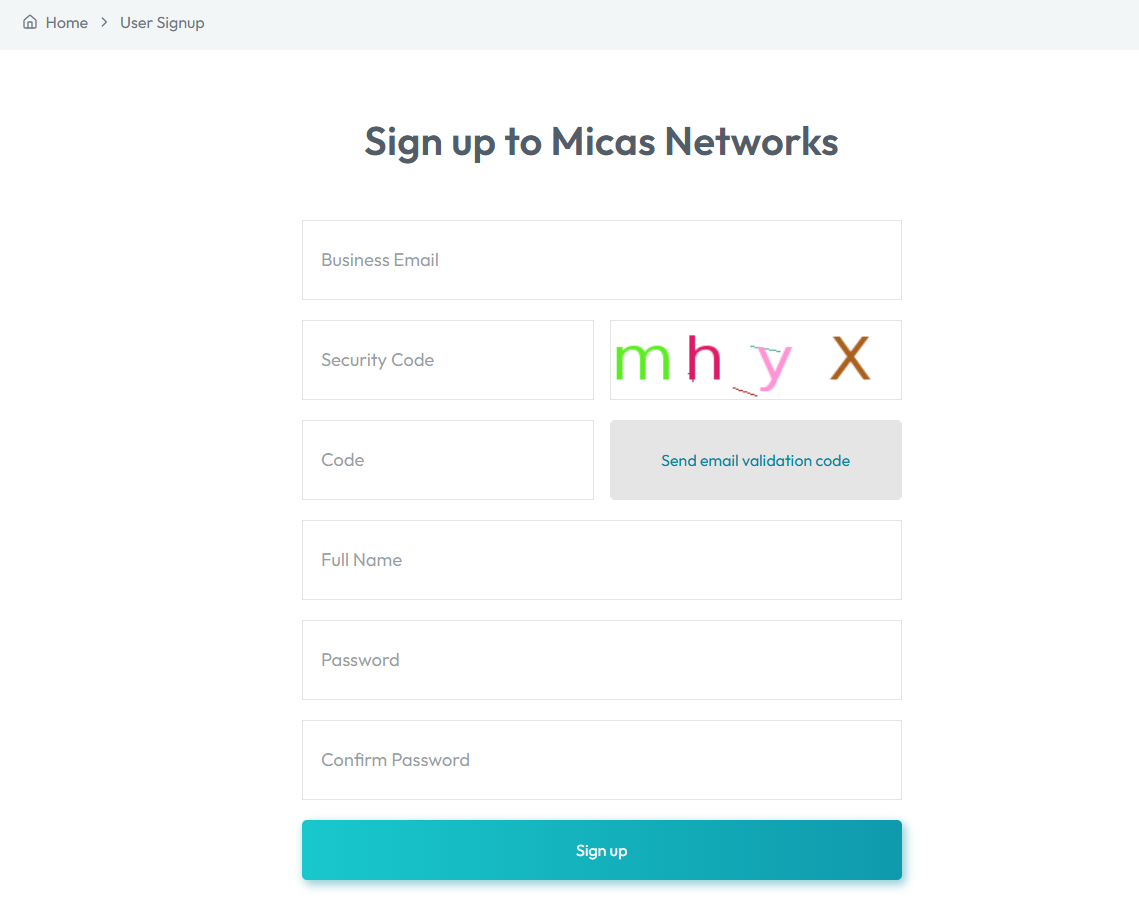Image resolution: width=1139 pixels, height=899 pixels.
Task: Click the red letter h in the captcha
Action: tap(703, 357)
